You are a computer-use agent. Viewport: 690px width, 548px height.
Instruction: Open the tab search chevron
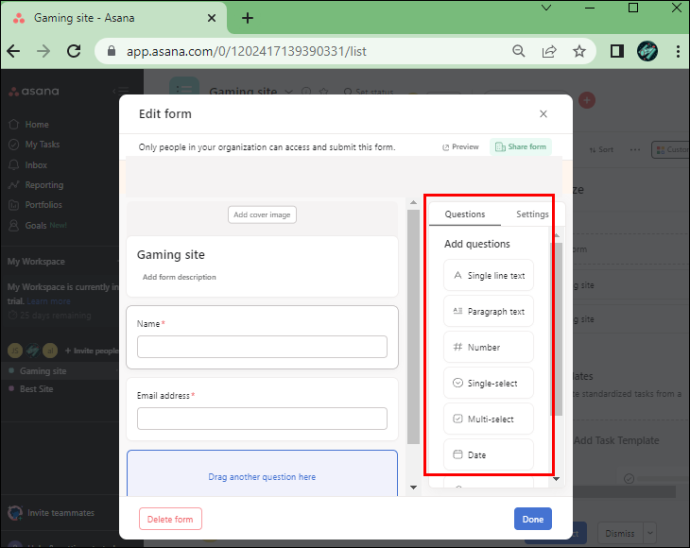(546, 7)
